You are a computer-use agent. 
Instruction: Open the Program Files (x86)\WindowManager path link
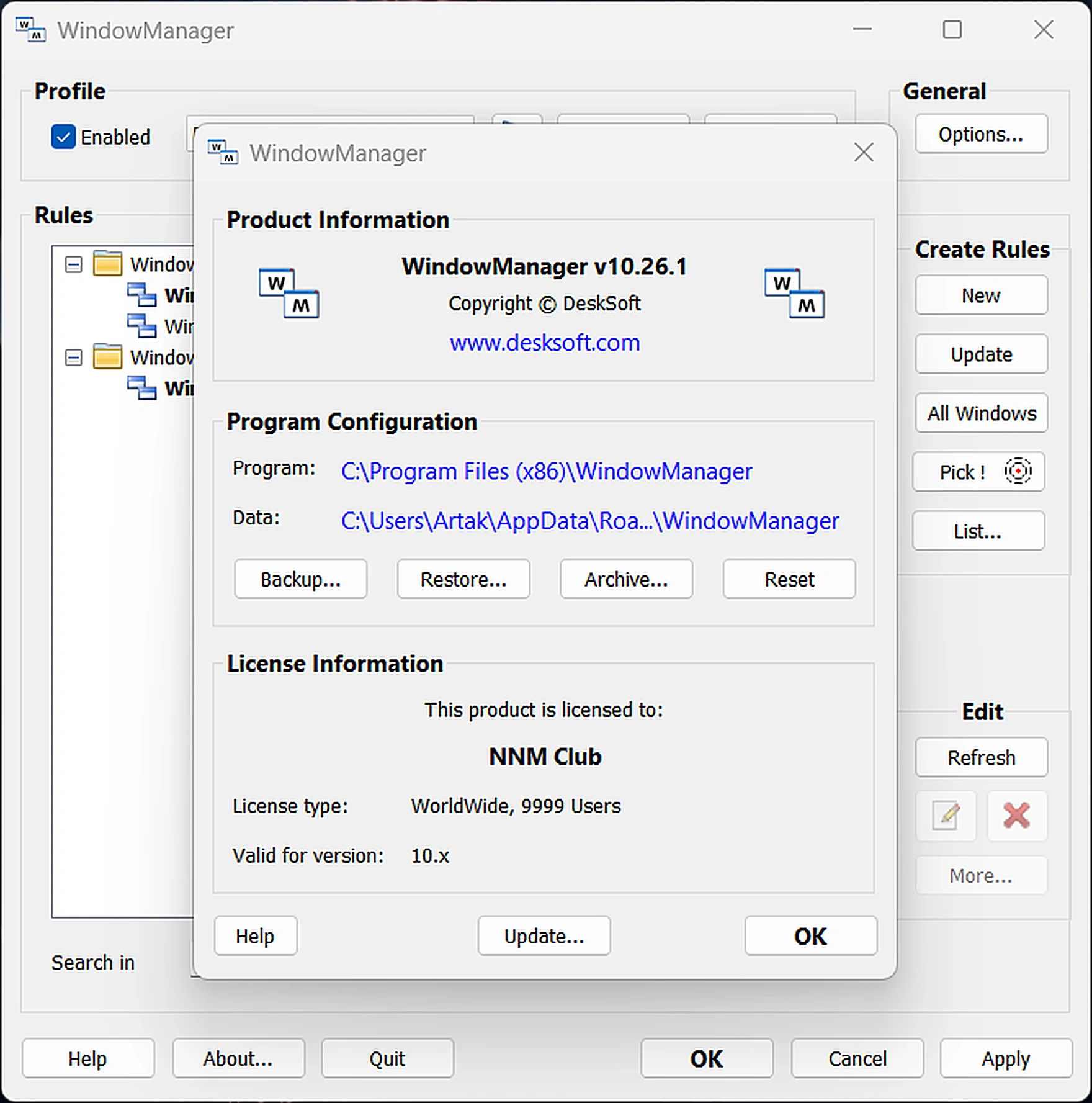[547, 471]
